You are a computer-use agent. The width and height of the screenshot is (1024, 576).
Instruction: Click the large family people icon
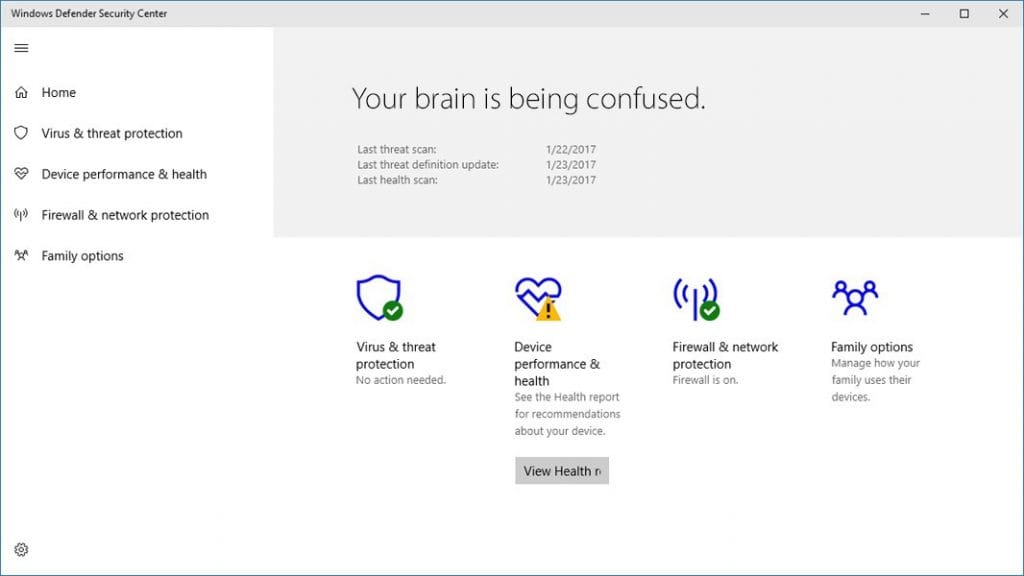point(855,298)
